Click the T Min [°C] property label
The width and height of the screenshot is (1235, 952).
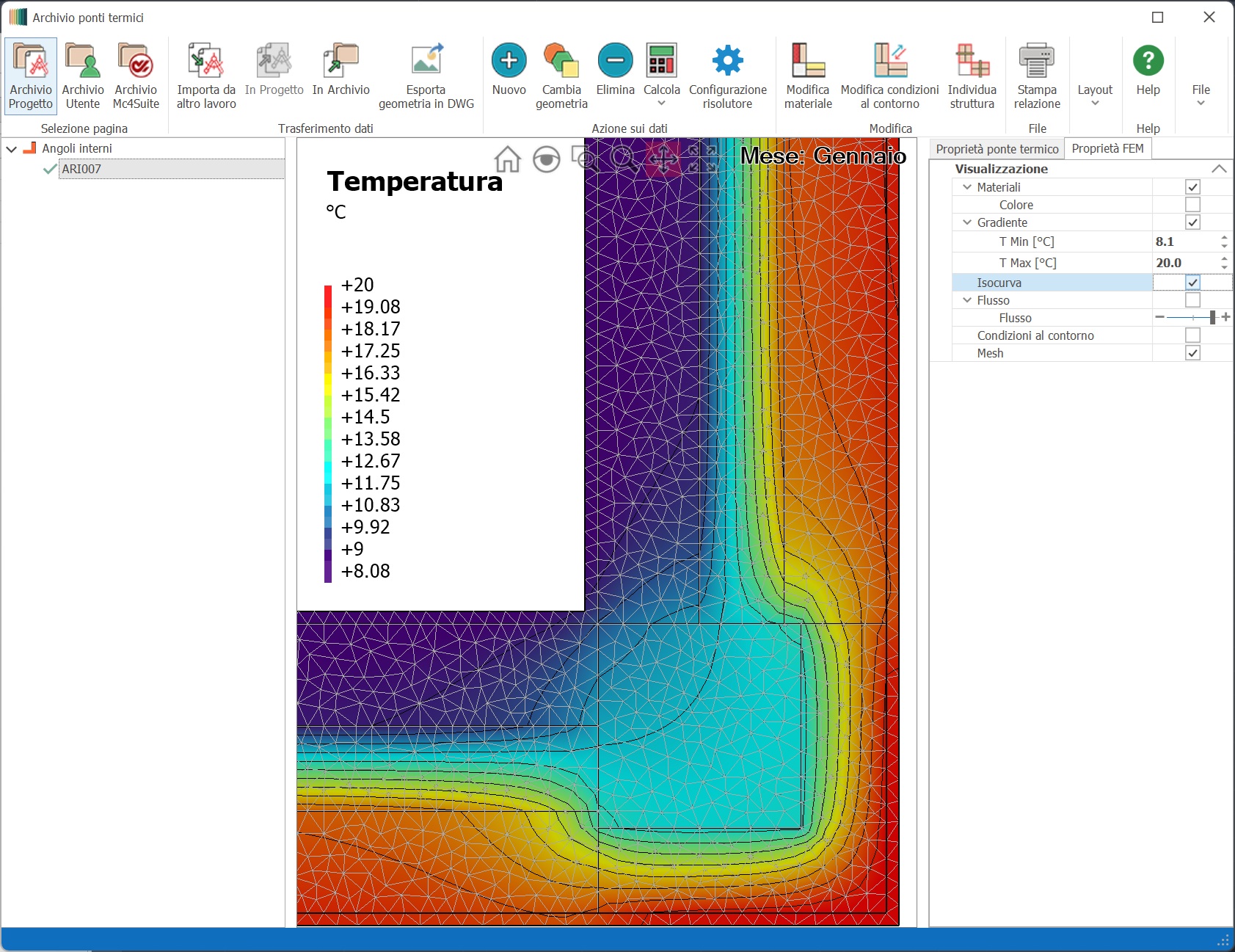click(1027, 241)
